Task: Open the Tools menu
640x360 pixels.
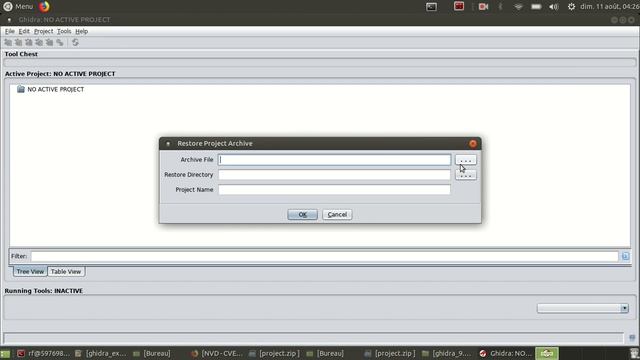Action: (x=64, y=31)
